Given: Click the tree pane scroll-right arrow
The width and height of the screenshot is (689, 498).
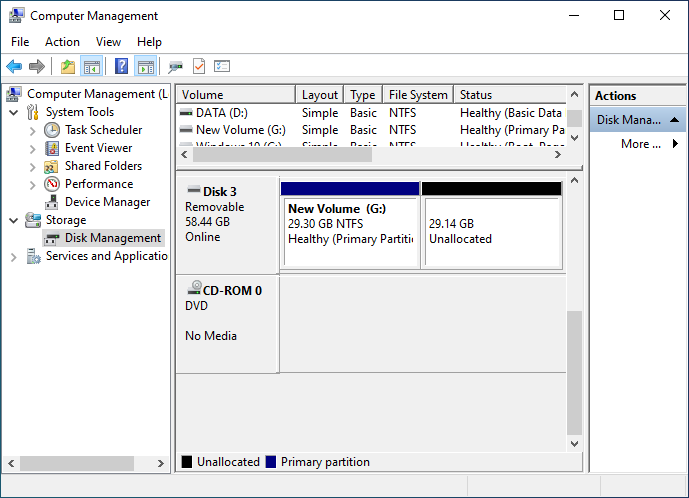Looking at the screenshot, I should coord(160,463).
